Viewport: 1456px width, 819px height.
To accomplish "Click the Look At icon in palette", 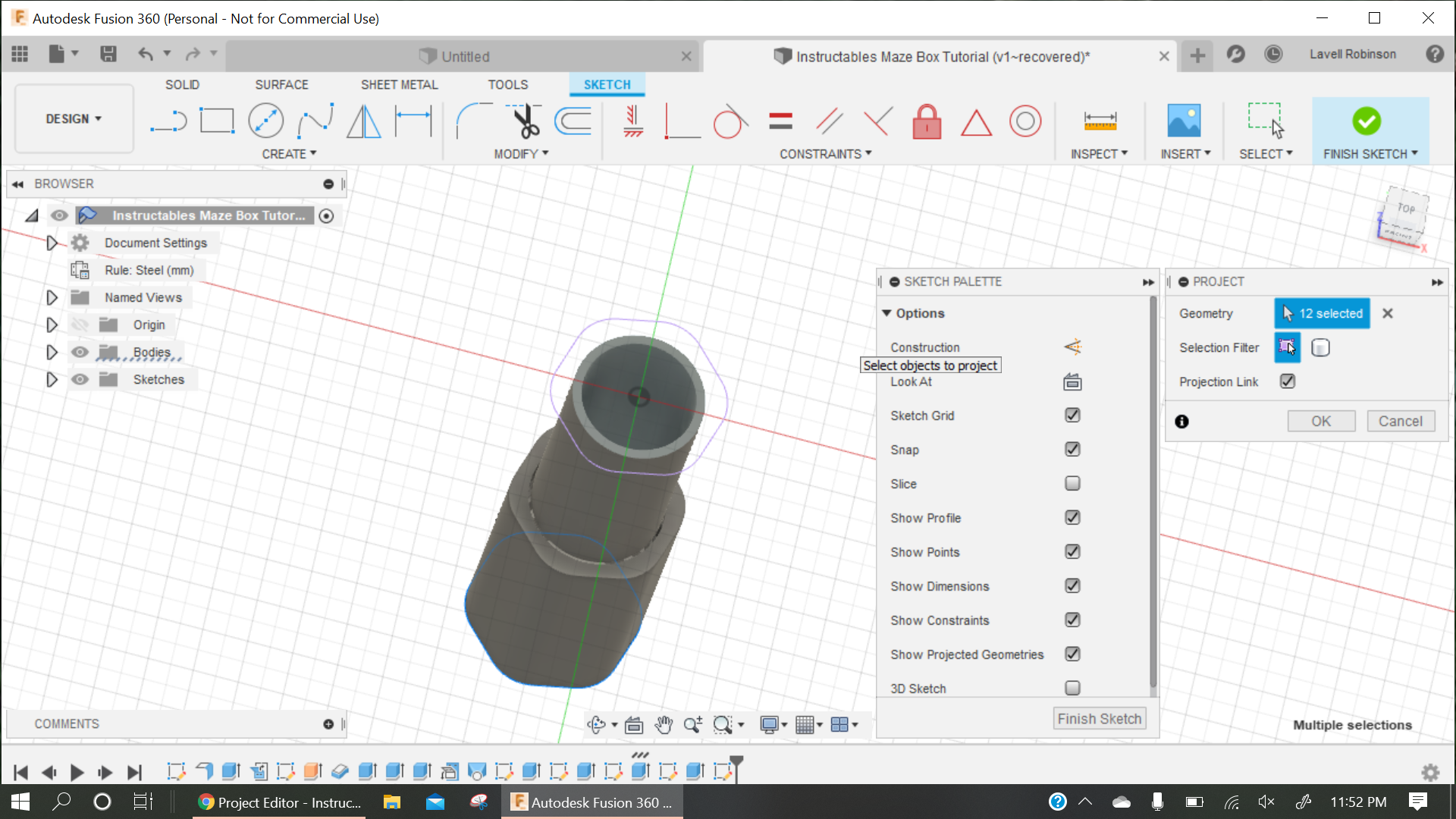I will pos(1072,381).
